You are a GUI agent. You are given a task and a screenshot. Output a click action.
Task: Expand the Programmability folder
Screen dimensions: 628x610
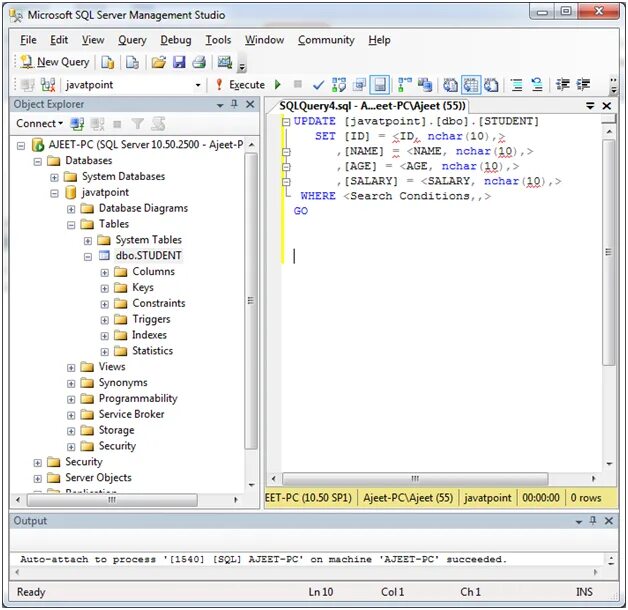pyautogui.click(x=71, y=399)
